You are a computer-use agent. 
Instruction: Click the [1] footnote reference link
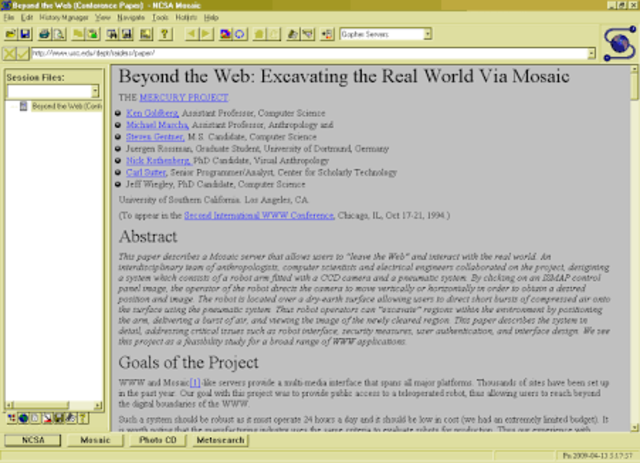tap(195, 383)
